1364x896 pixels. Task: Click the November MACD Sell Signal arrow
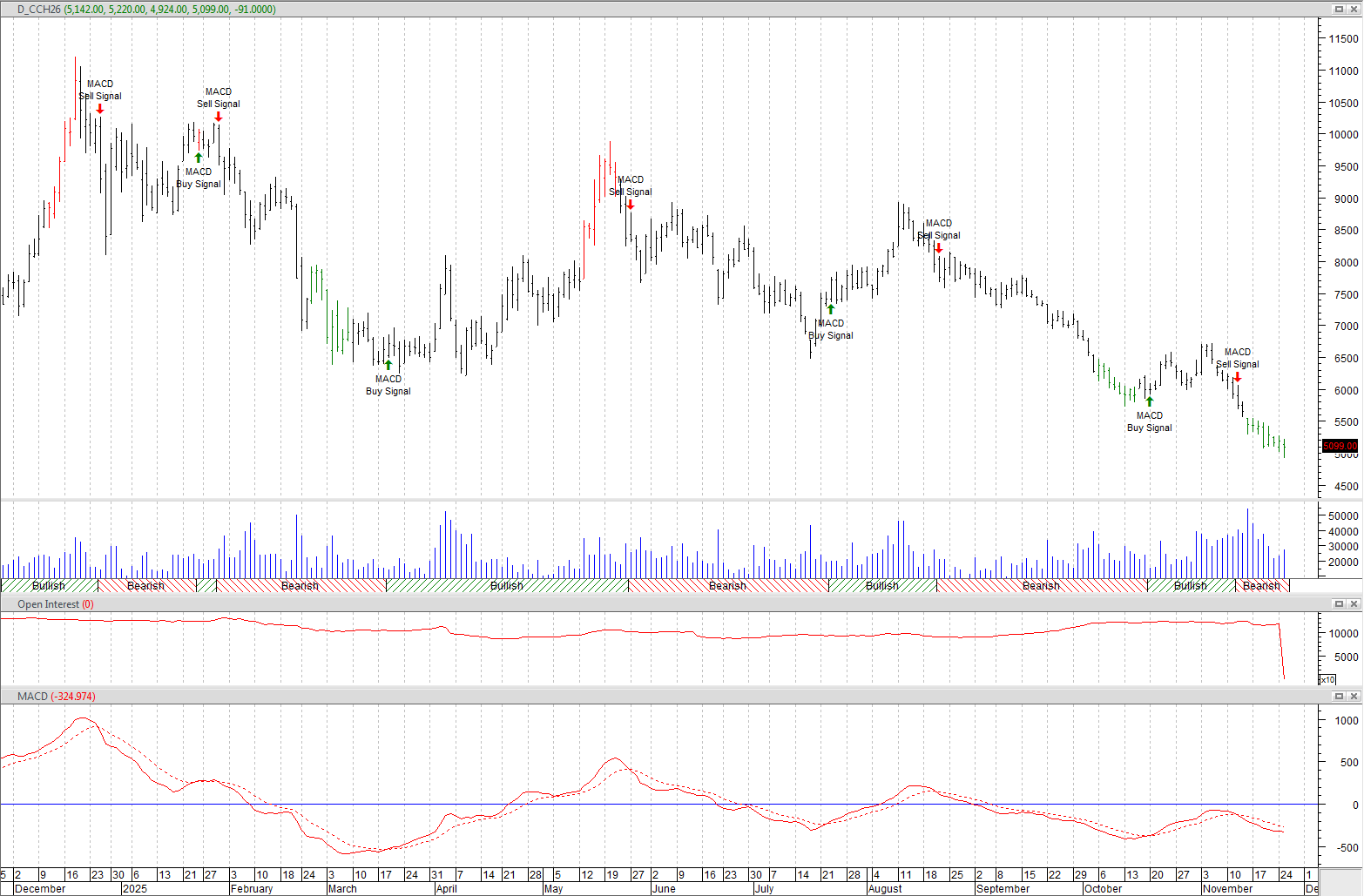1239,377
